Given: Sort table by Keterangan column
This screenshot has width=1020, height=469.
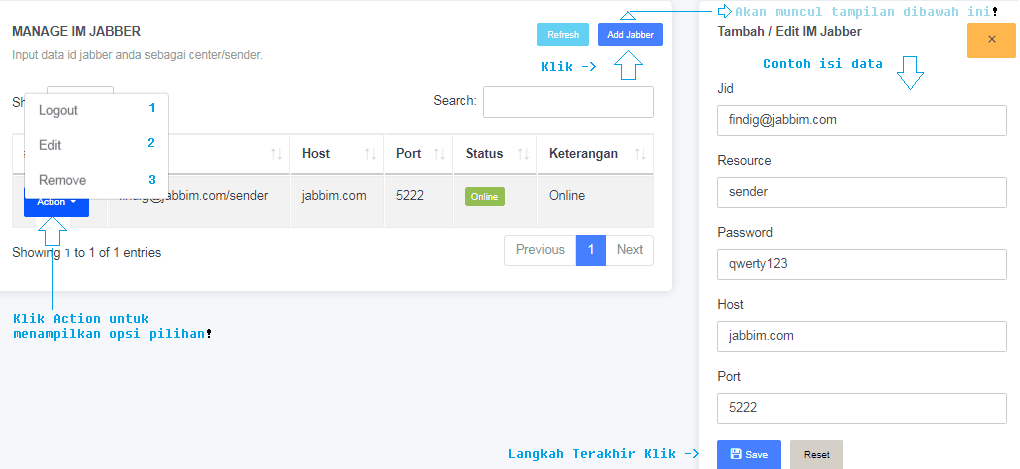Looking at the screenshot, I should point(594,154).
